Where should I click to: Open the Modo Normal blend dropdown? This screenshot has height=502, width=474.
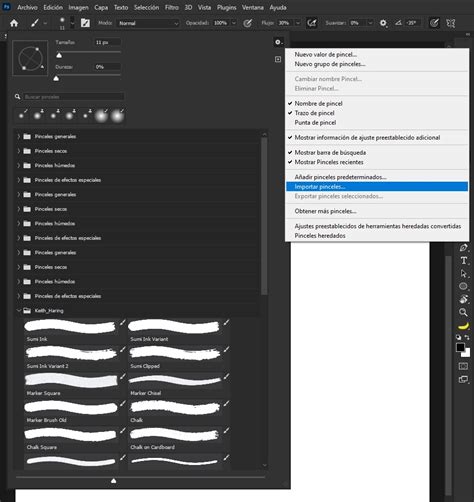[x=149, y=23]
